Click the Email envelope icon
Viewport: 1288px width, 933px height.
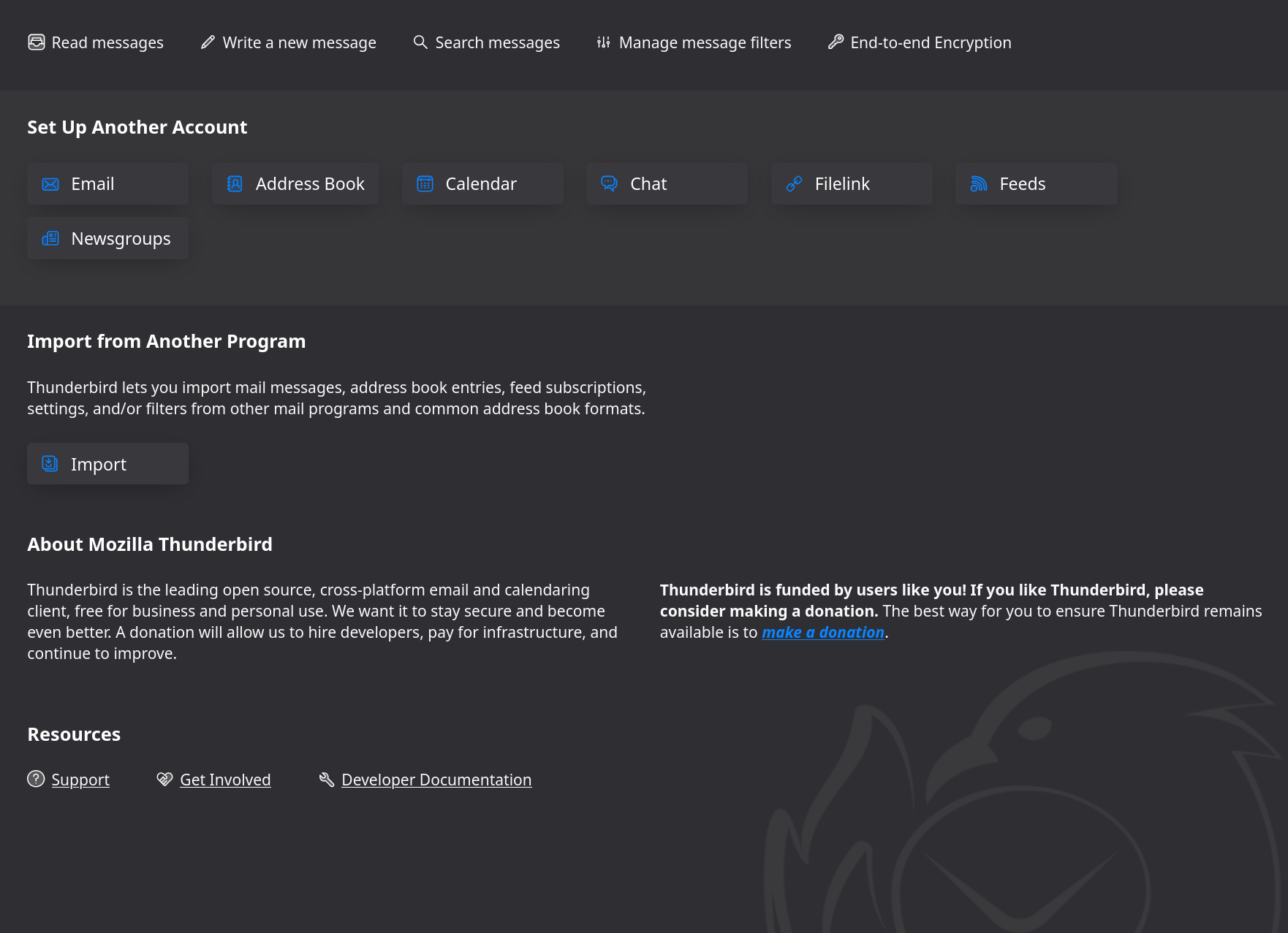(x=50, y=184)
